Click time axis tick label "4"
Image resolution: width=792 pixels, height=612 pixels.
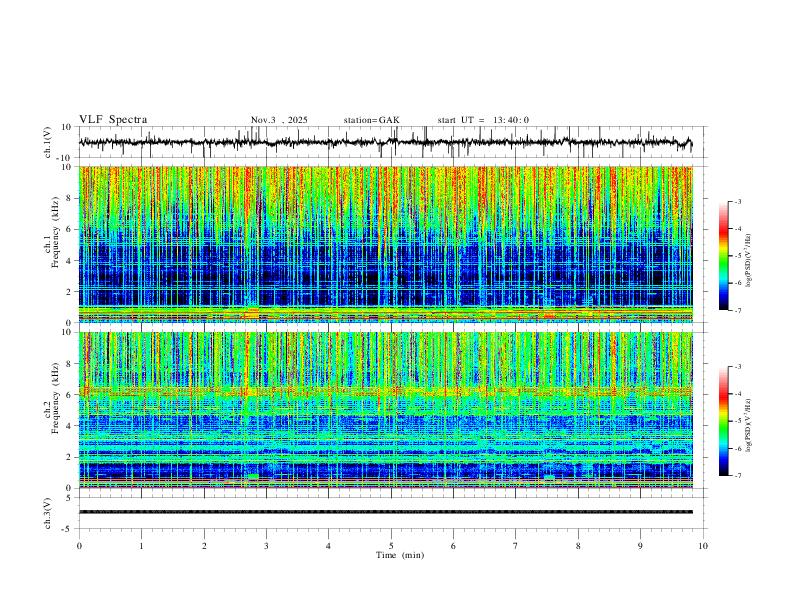(x=329, y=546)
